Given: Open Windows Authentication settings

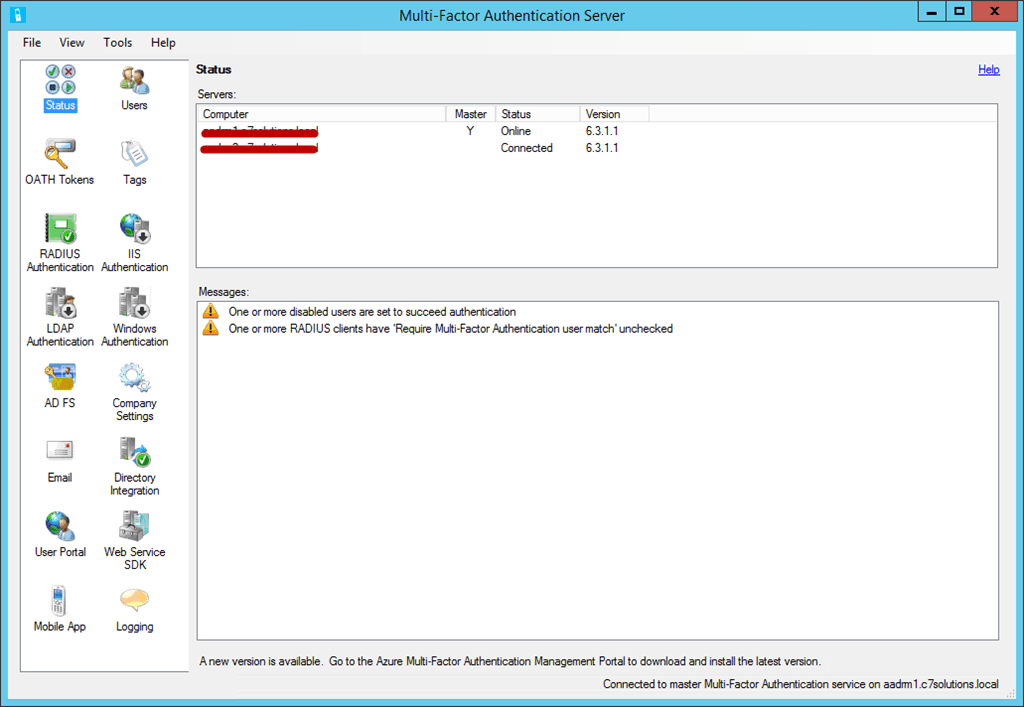Looking at the screenshot, I should point(135,317).
